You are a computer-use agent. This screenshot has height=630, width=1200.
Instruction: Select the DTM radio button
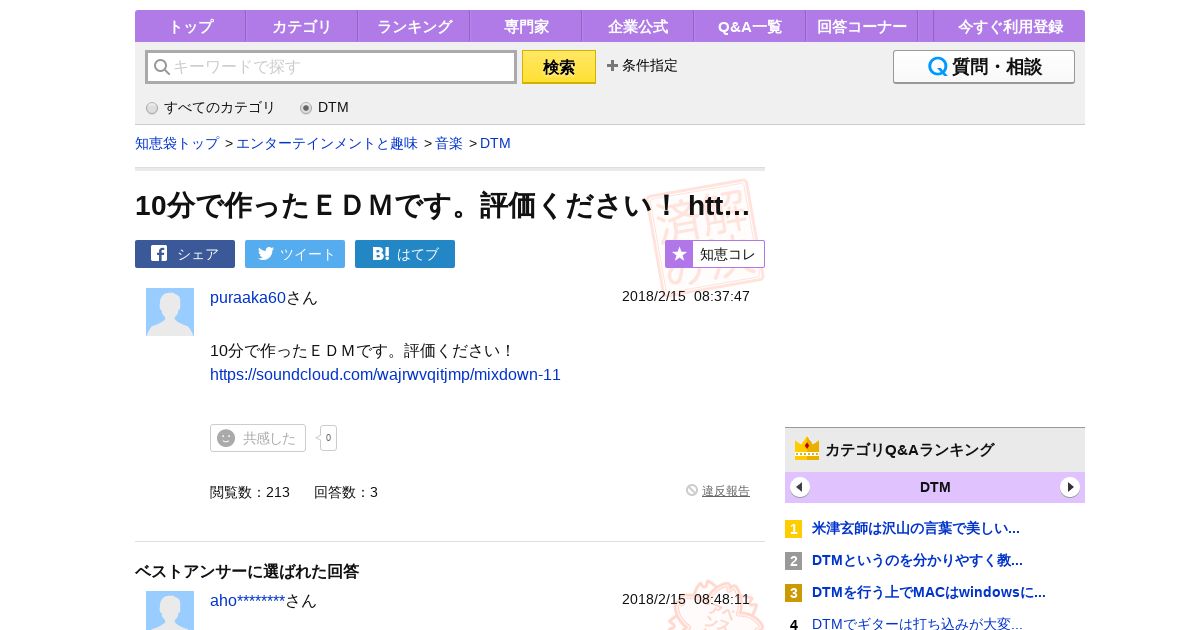(x=306, y=108)
